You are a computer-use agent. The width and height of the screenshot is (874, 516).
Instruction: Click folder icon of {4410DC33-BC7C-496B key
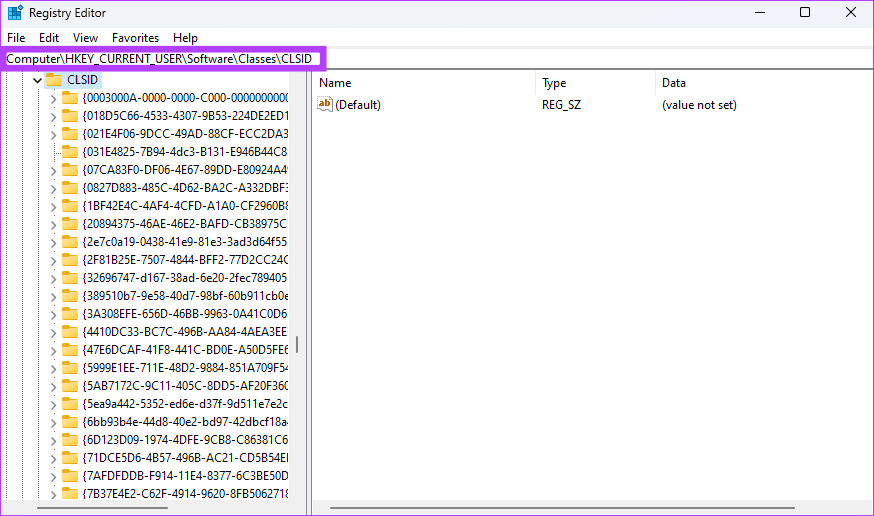coord(70,332)
